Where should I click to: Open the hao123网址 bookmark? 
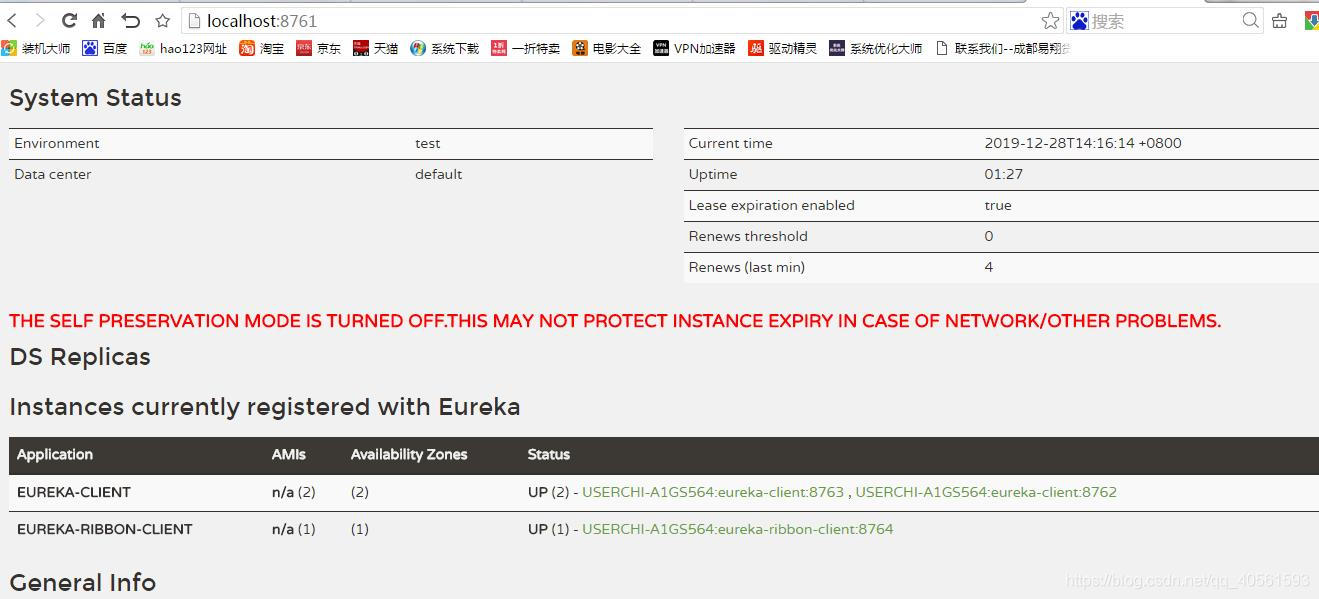point(183,48)
